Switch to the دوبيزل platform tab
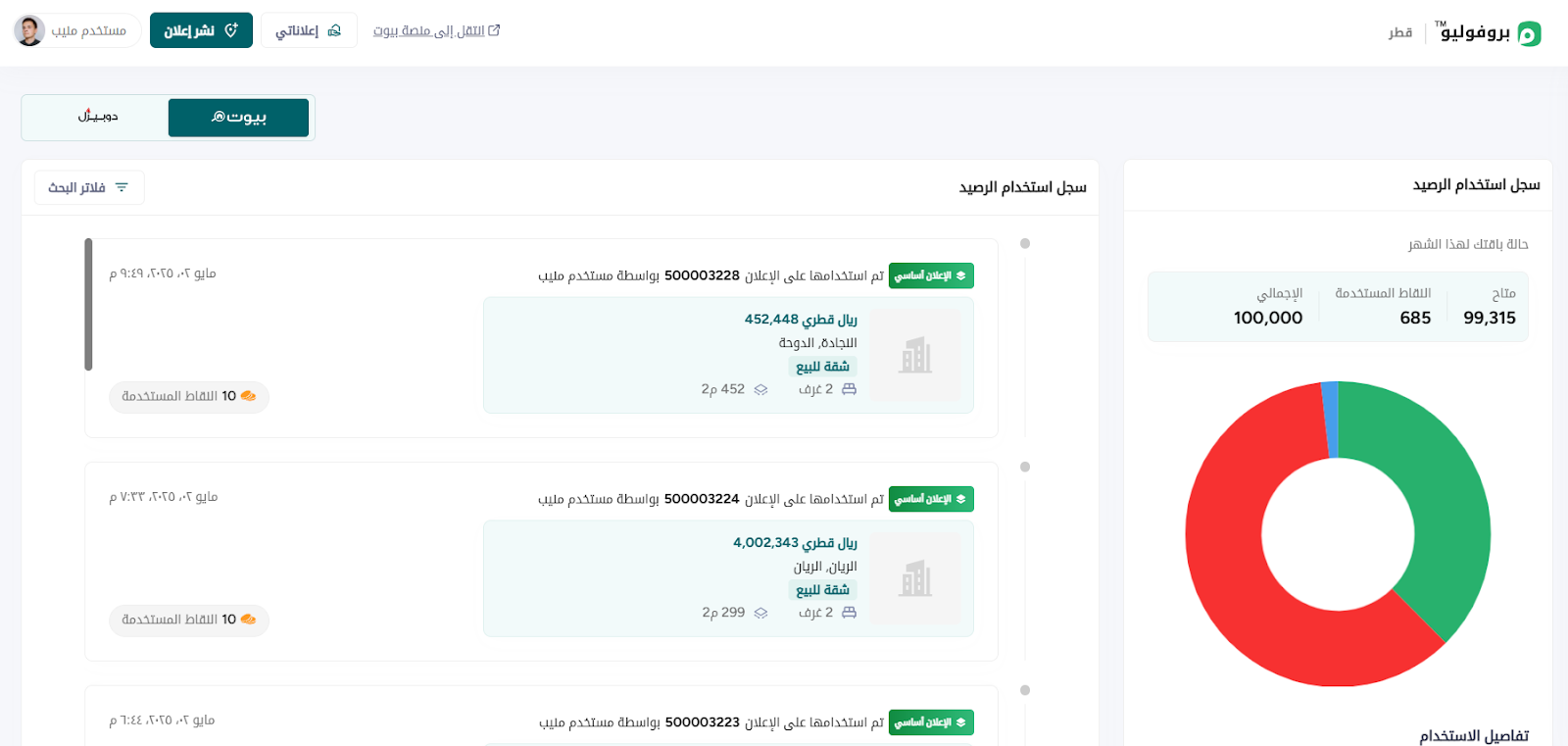Viewport: 1568px width, 746px height. tap(97, 118)
